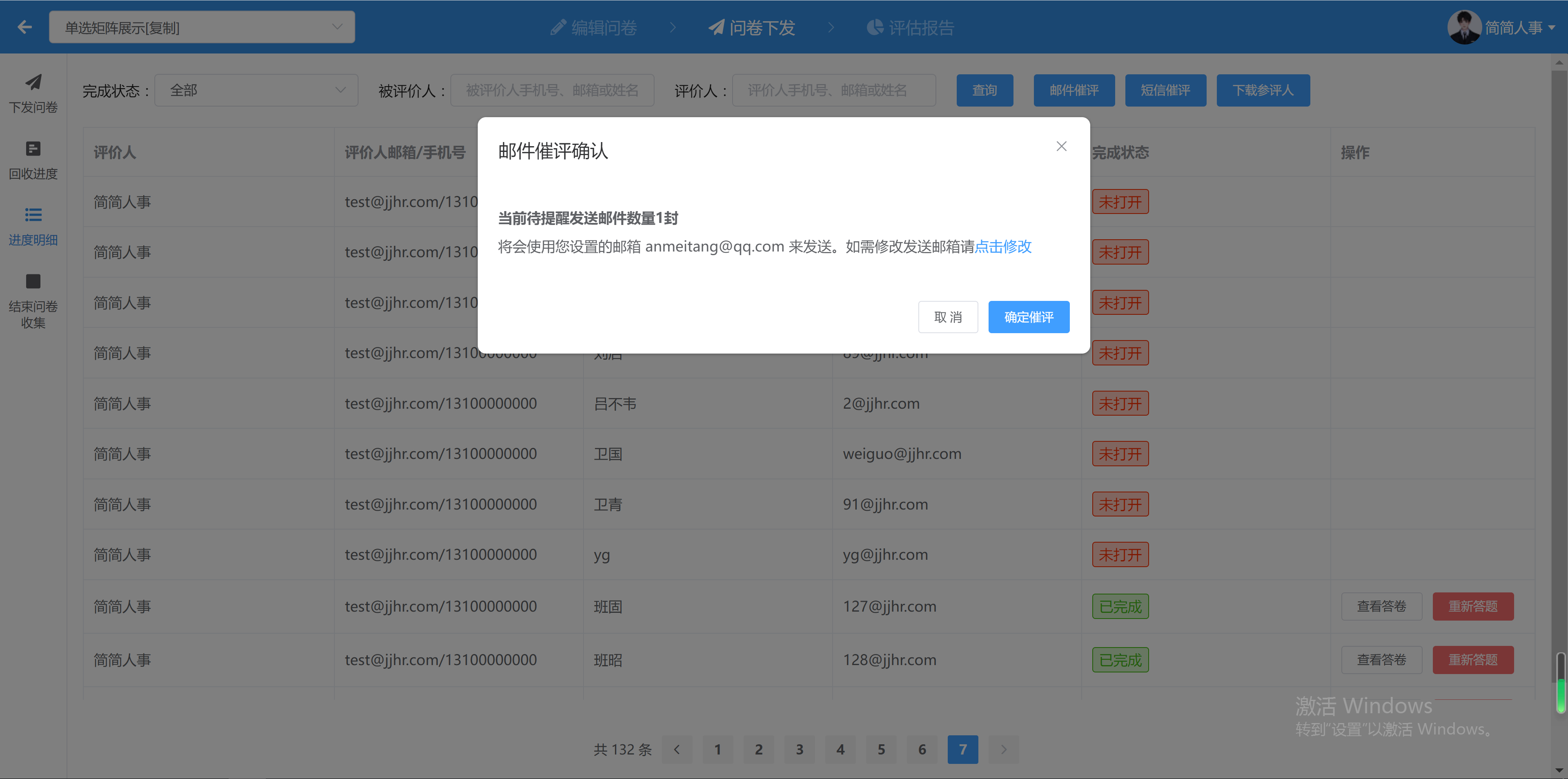Go to page 5

(881, 749)
